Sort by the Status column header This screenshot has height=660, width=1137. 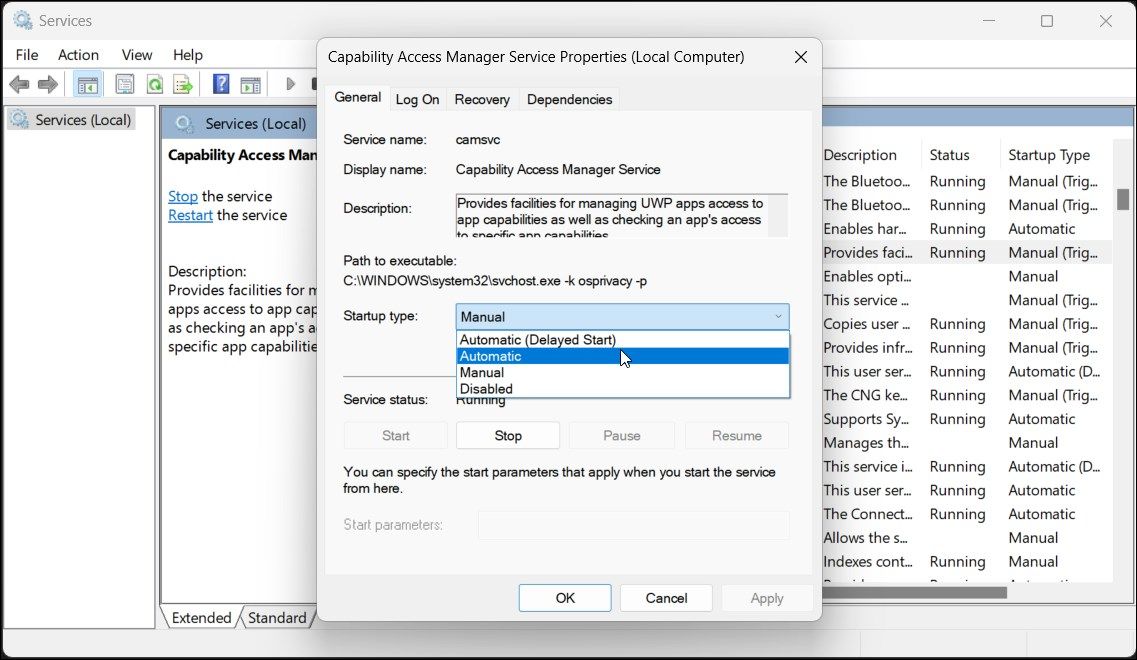tap(959, 155)
